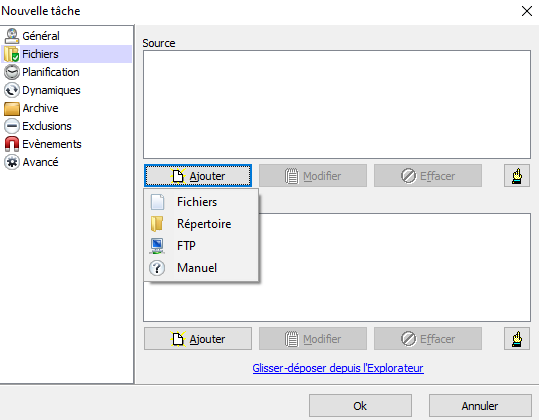
Task: Click the blank page icon beside Fichiers menu entry
Action: tap(157, 202)
